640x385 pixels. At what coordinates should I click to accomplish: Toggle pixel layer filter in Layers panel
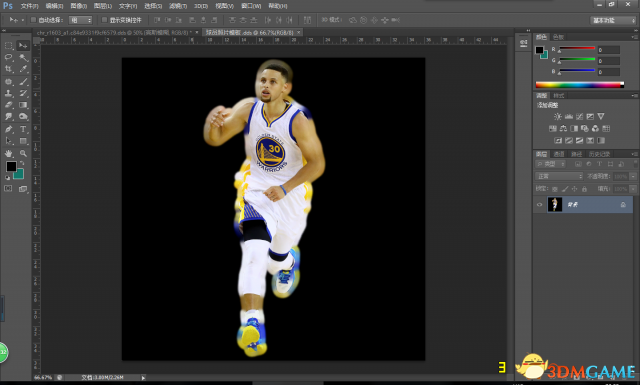coord(578,164)
